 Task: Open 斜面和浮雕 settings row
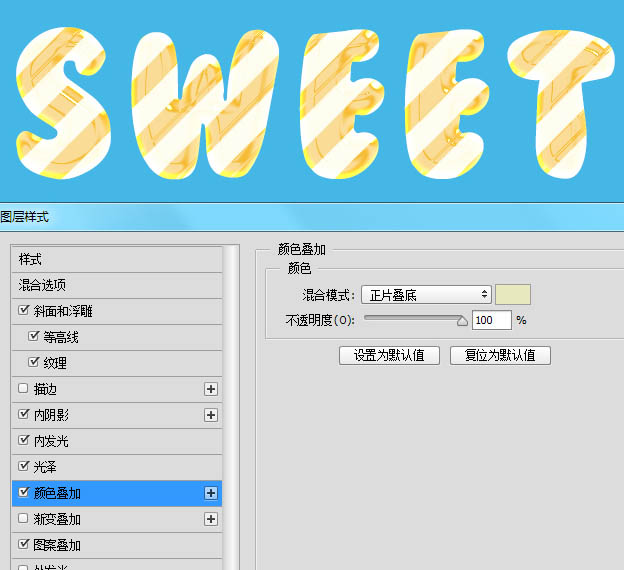[x=117, y=311]
